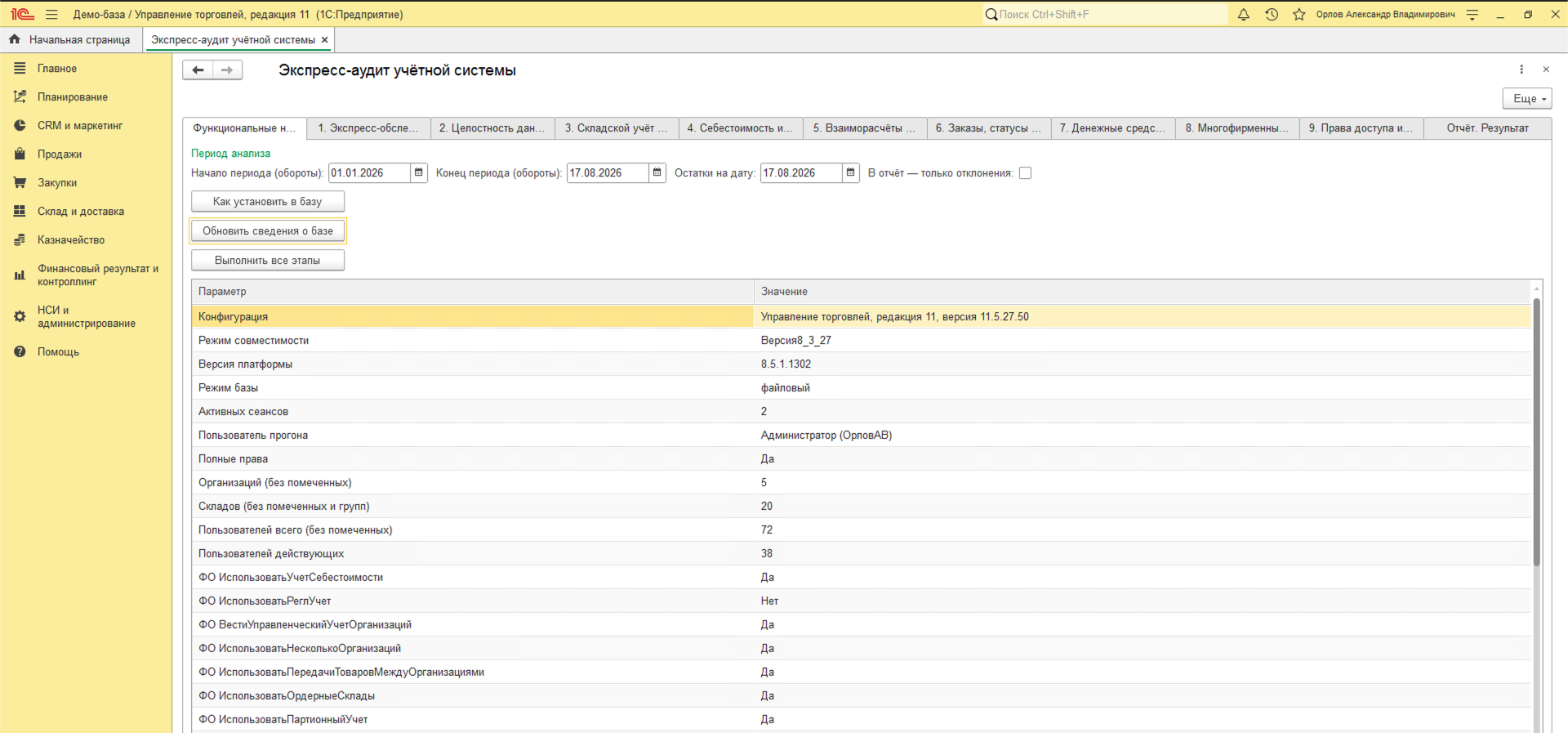Viewport: 1568px width, 733px height.
Task: Open the 6. Заказы, статусы tab
Action: [989, 128]
